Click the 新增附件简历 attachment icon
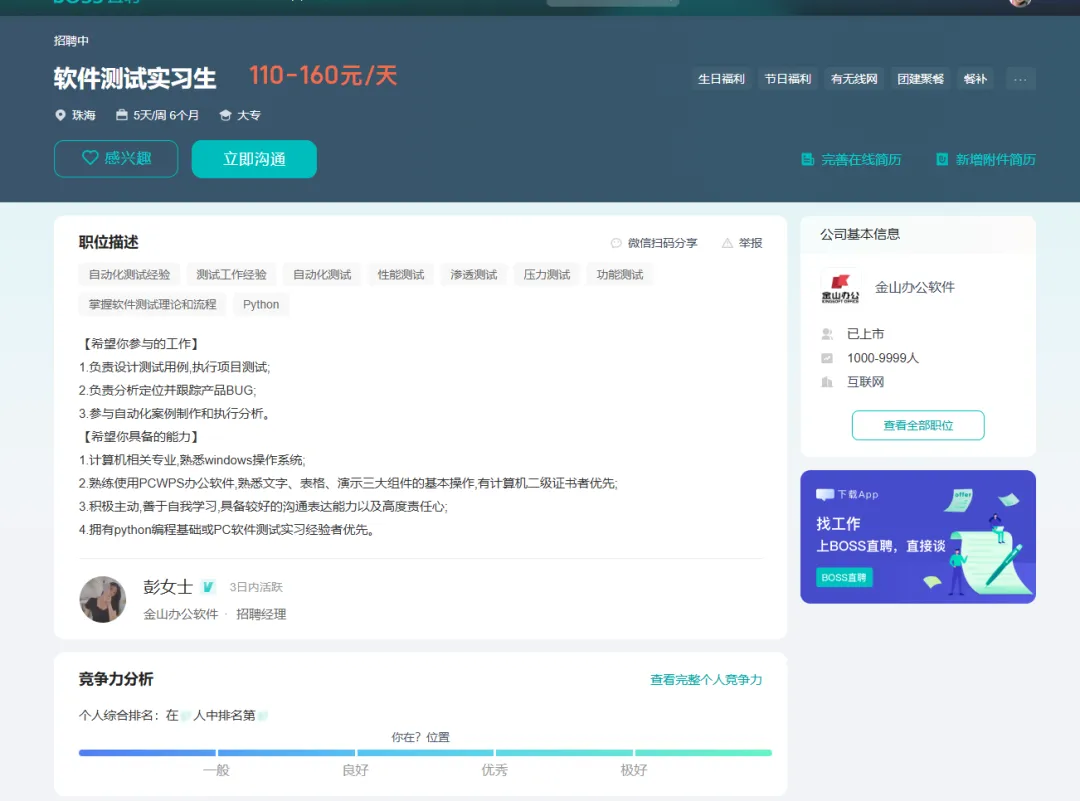Image resolution: width=1080 pixels, height=801 pixels. coord(942,160)
